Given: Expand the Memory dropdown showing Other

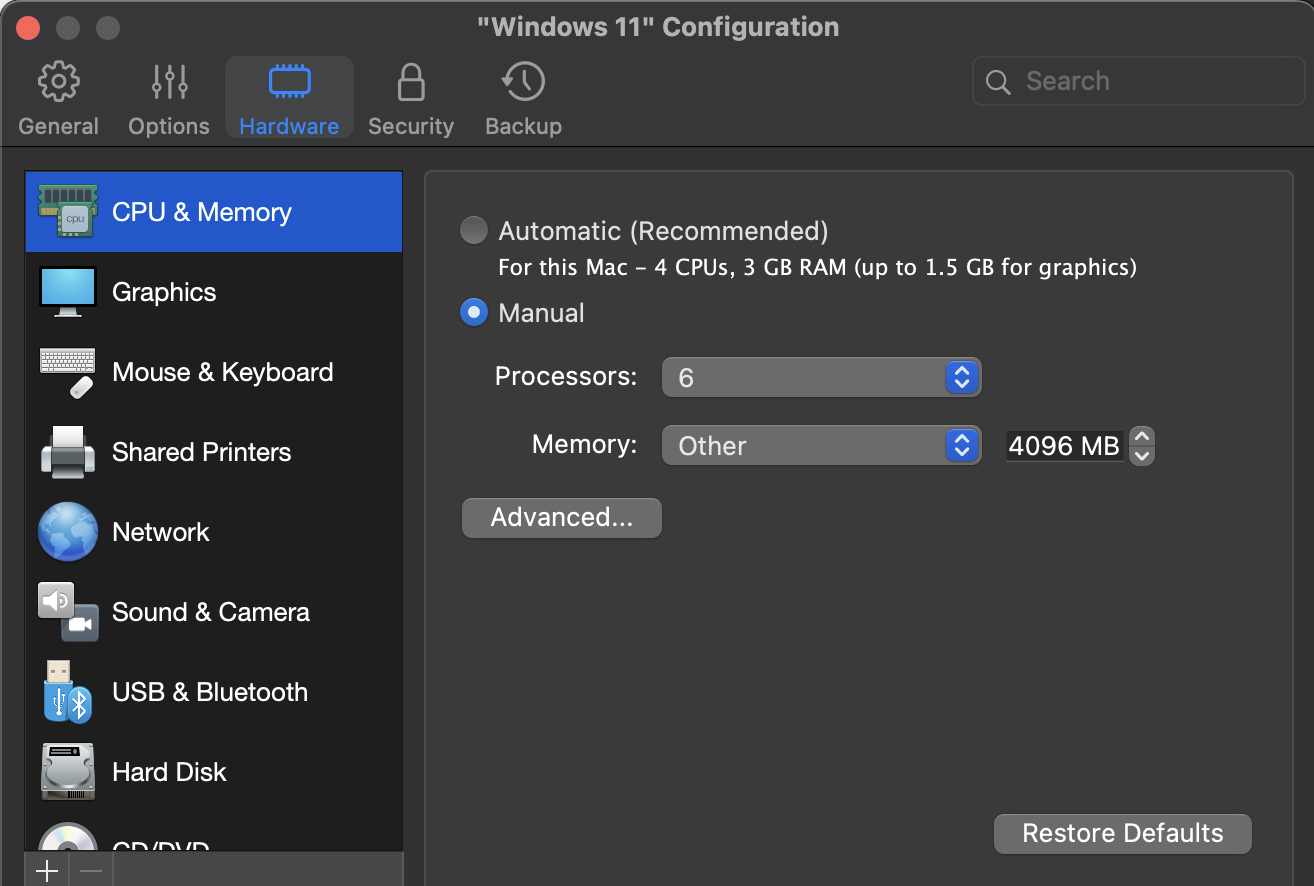Looking at the screenshot, I should (x=820, y=445).
